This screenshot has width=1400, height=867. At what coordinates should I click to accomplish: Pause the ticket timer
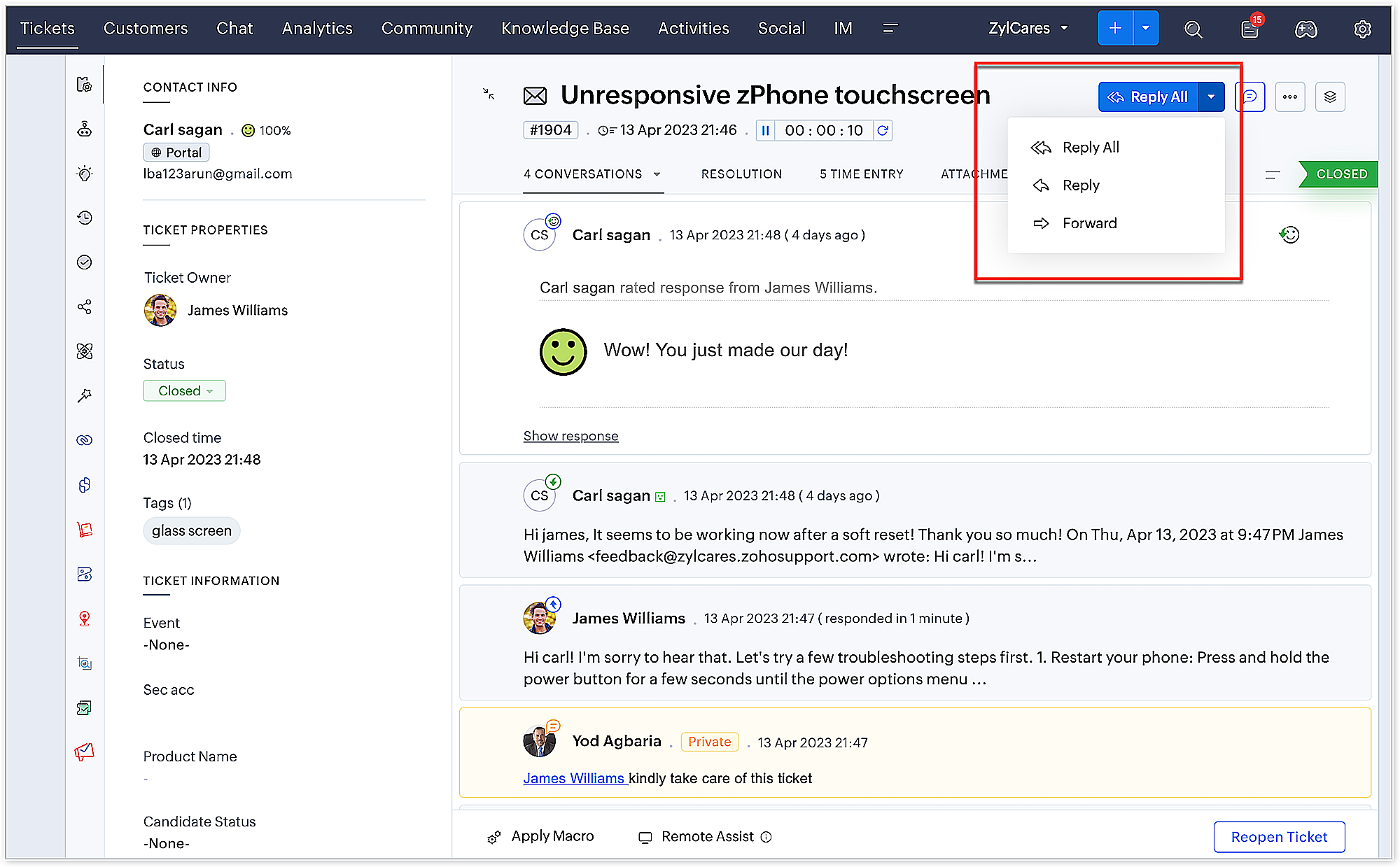[x=765, y=130]
